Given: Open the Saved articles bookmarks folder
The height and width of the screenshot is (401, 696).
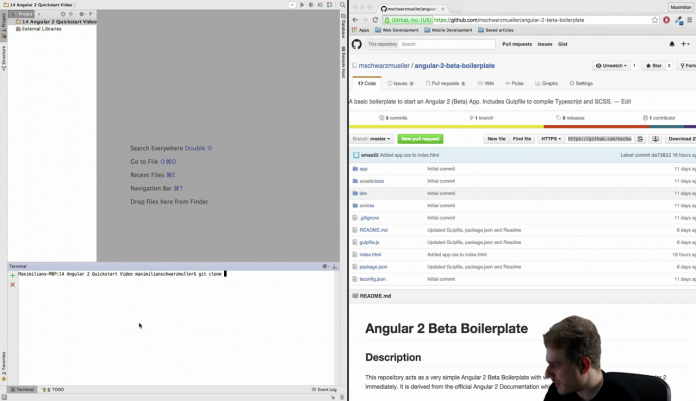Looking at the screenshot, I should coord(496,30).
